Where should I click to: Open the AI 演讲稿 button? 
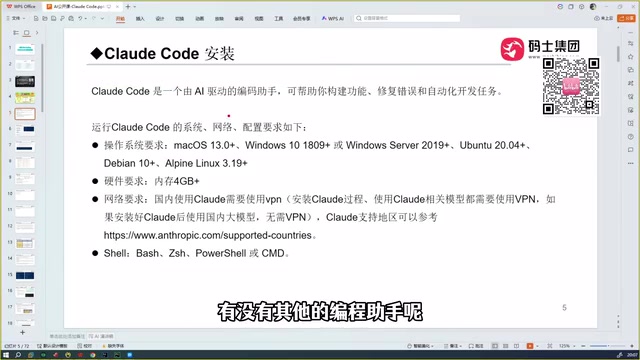(101, 336)
